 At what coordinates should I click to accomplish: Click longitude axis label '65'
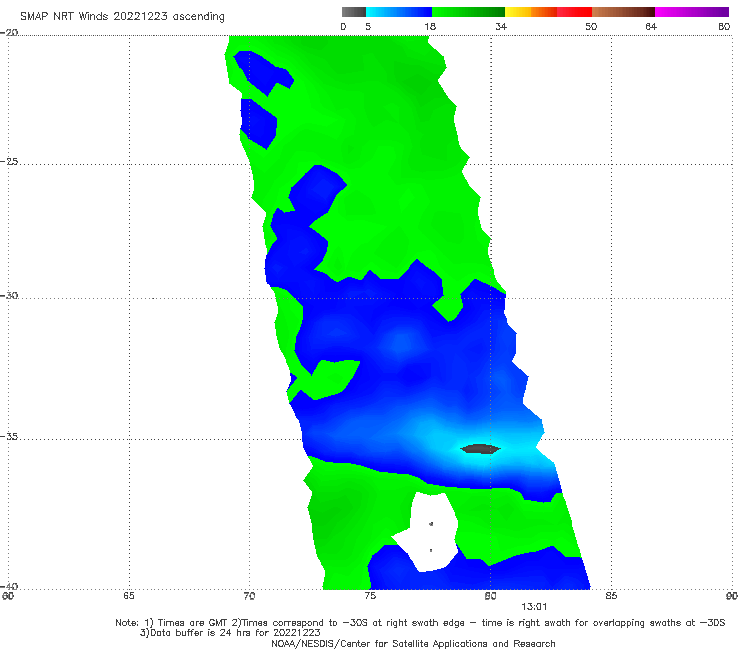pyautogui.click(x=129, y=596)
